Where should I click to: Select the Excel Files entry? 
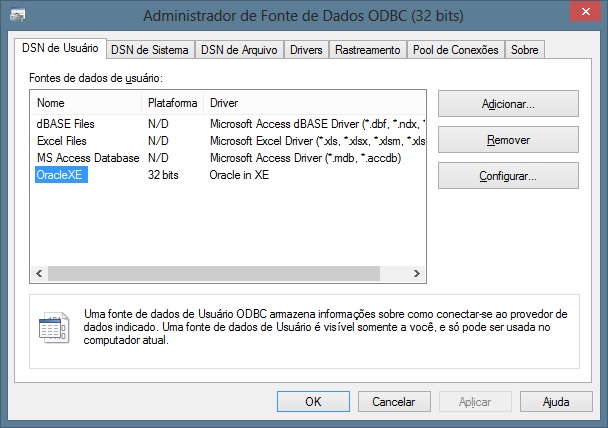63,141
